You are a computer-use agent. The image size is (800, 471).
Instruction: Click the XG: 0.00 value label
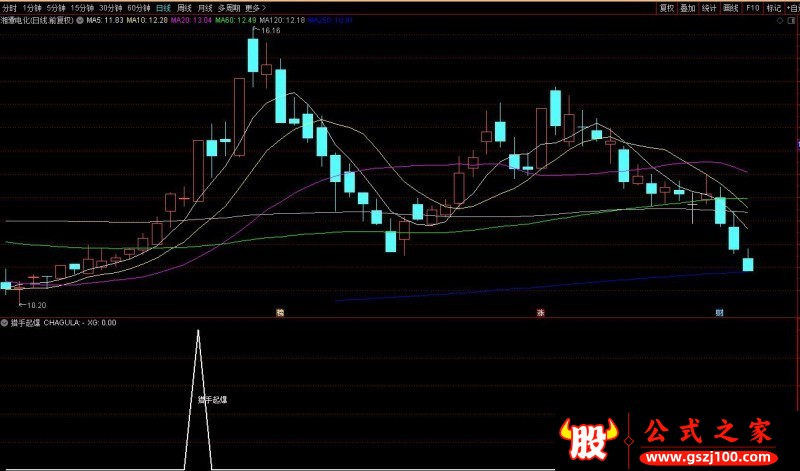(x=102, y=323)
